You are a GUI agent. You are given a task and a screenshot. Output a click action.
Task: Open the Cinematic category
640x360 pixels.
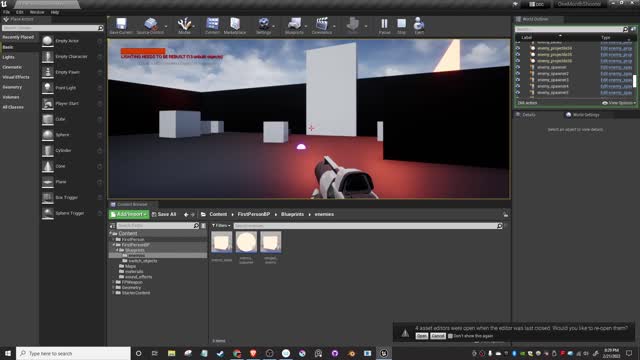tap(12, 67)
